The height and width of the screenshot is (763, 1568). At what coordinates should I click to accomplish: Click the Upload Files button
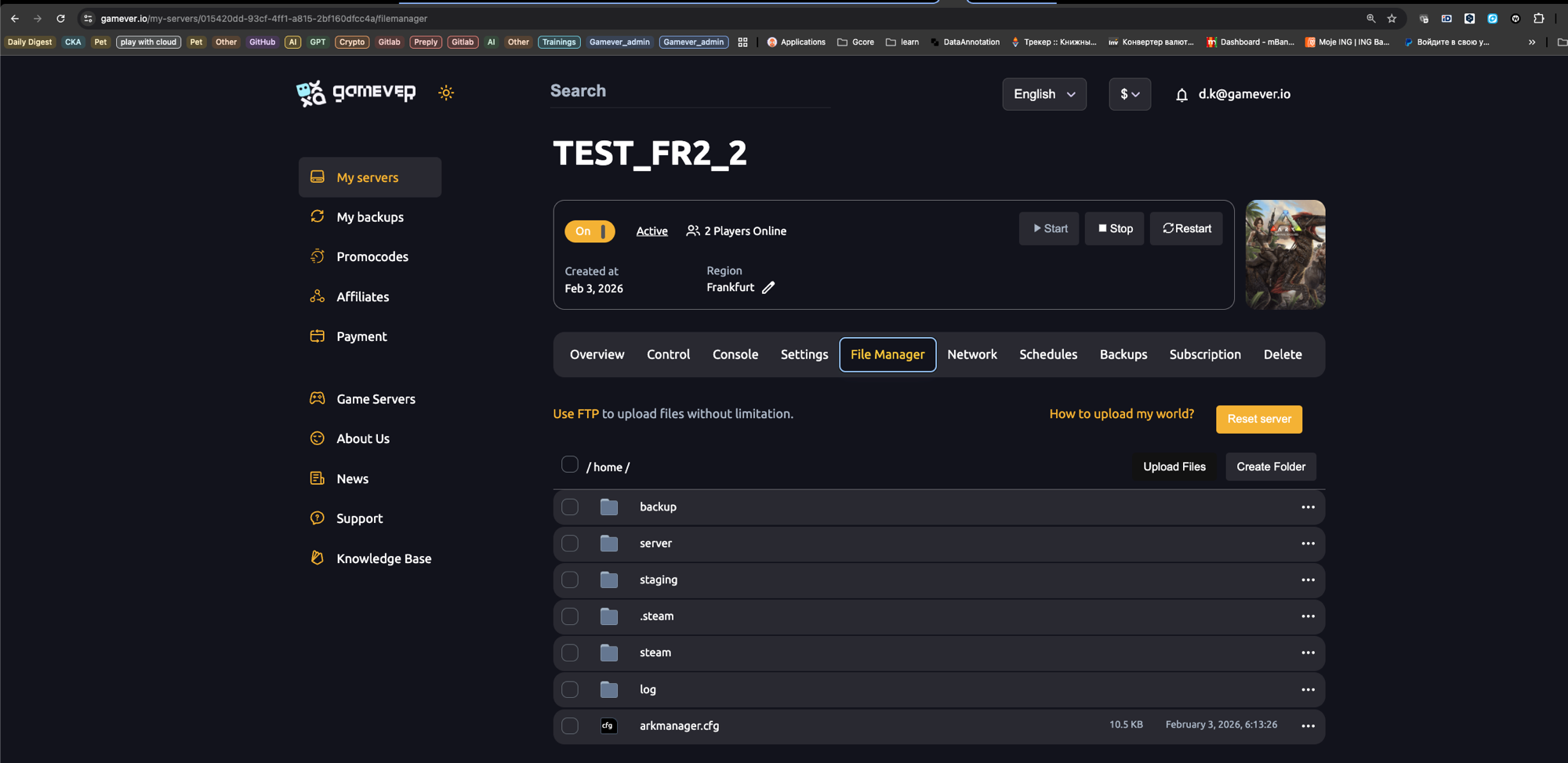pyautogui.click(x=1174, y=467)
